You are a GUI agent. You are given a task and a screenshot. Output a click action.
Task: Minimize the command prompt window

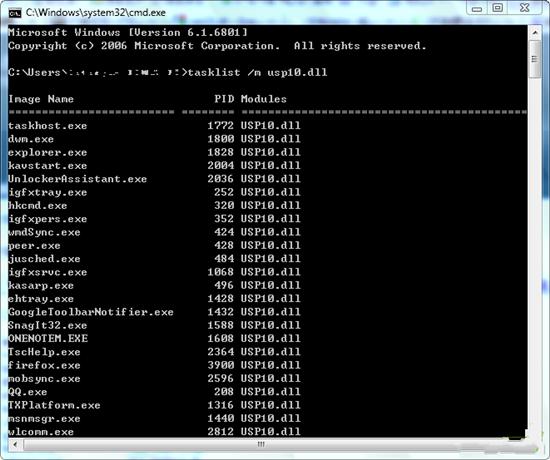pyautogui.click(x=477, y=8)
